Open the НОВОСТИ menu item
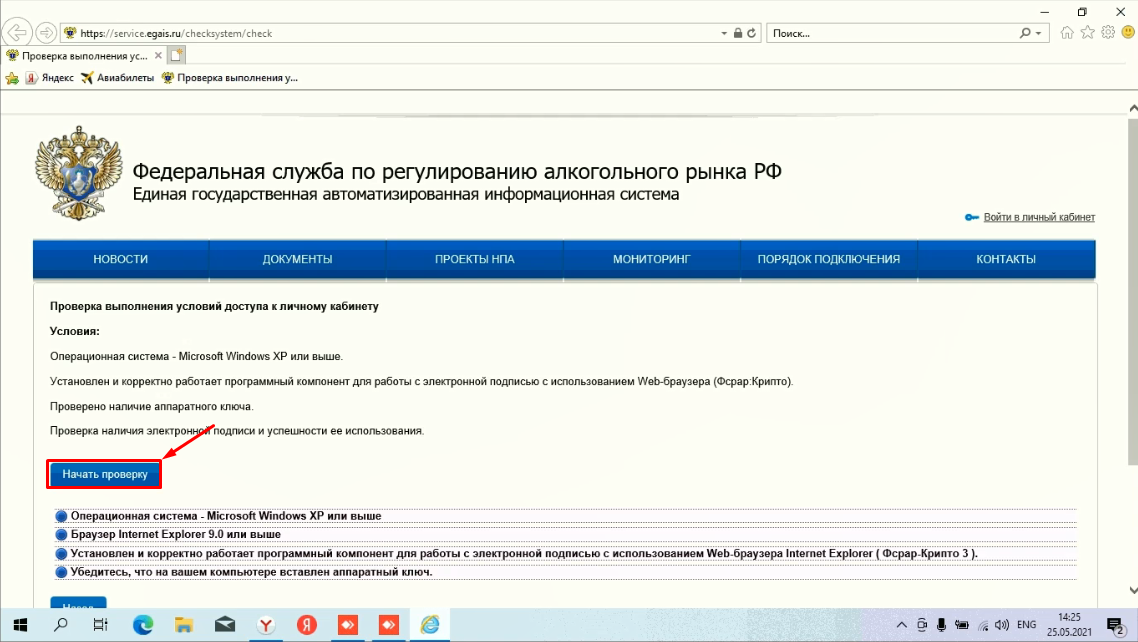Image resolution: width=1138 pixels, height=642 pixels. (120, 259)
